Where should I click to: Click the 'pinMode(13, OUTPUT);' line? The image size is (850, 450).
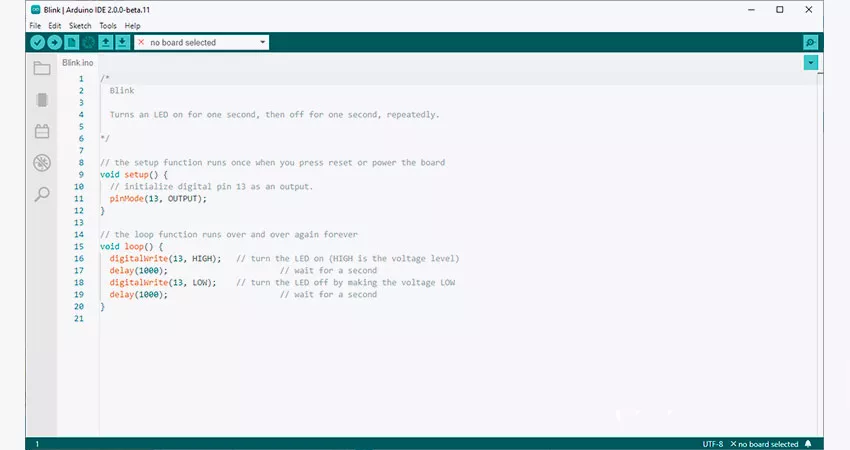[x=158, y=198]
